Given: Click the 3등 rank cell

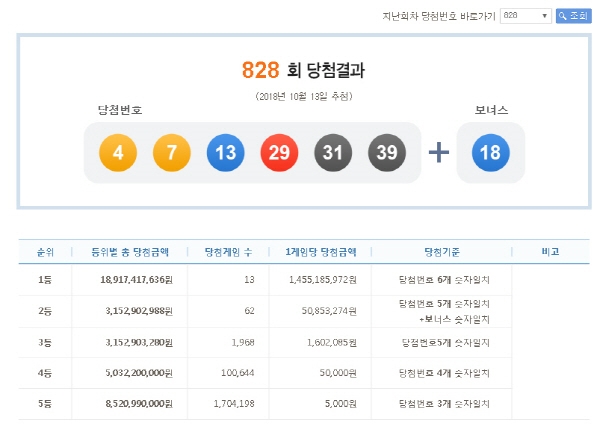Looking at the screenshot, I should [45, 342].
